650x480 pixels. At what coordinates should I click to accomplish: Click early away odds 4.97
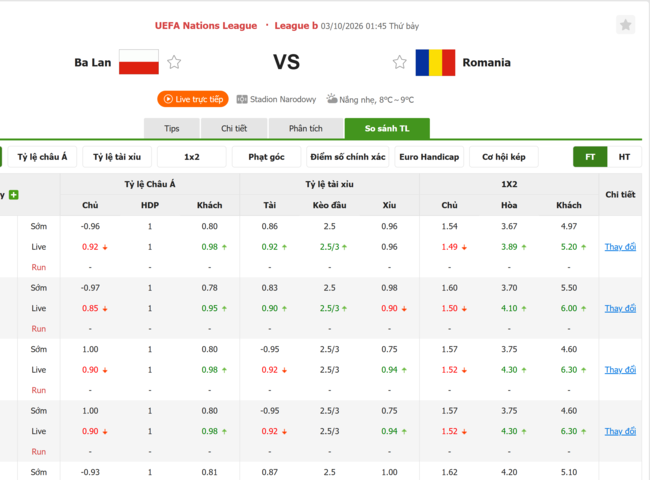point(569,226)
